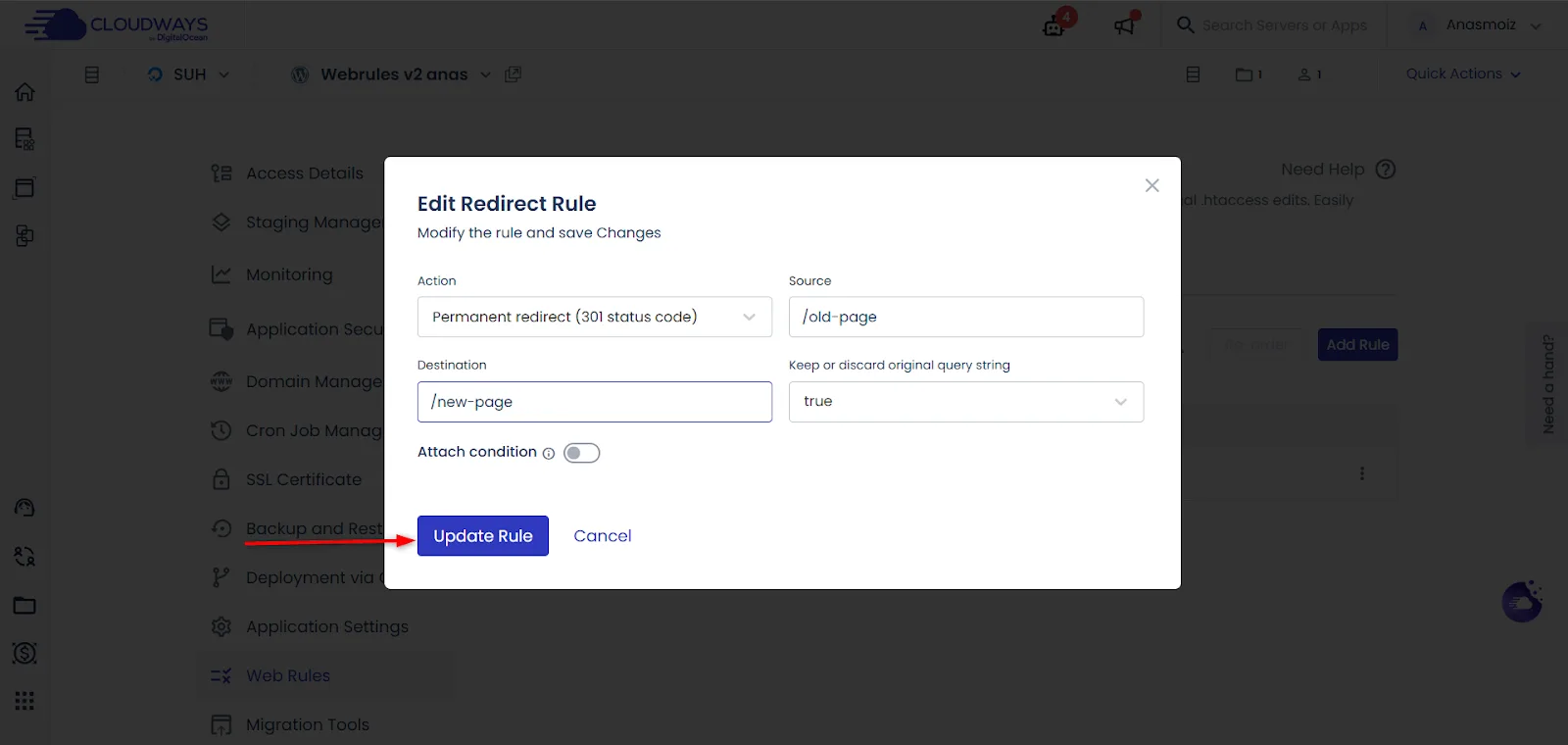
Task: Click the Need Help question mark icon
Action: pyautogui.click(x=1386, y=170)
